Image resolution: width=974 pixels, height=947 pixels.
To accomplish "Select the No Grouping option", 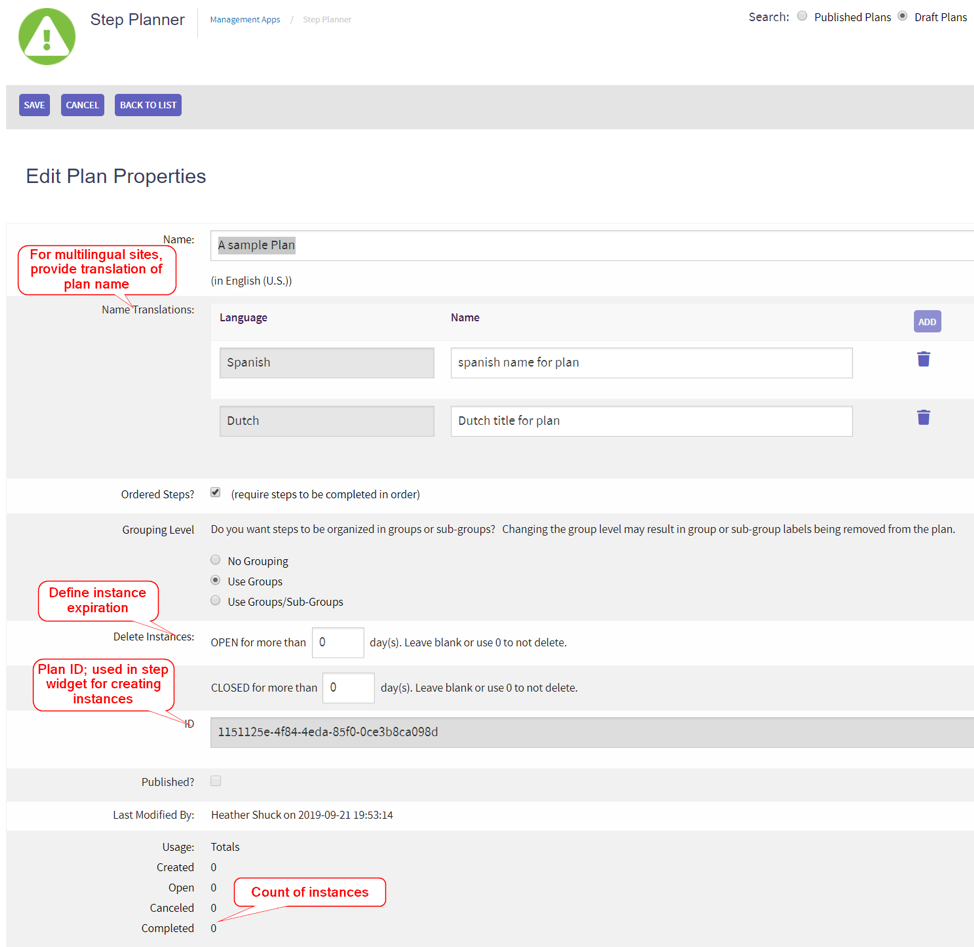I will click(x=216, y=561).
